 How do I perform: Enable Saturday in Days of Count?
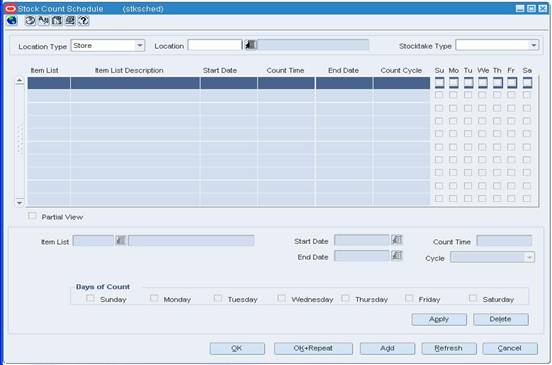pyautogui.click(x=473, y=298)
